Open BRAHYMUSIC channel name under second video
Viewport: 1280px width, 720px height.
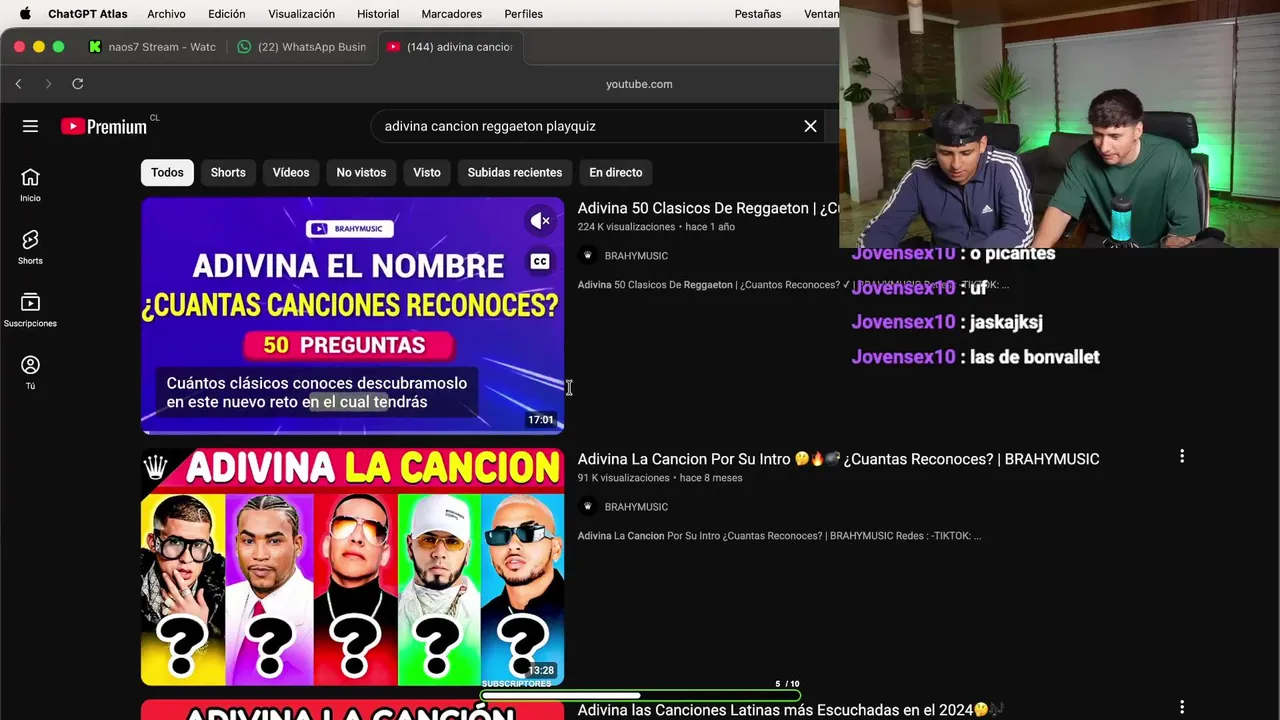point(636,507)
